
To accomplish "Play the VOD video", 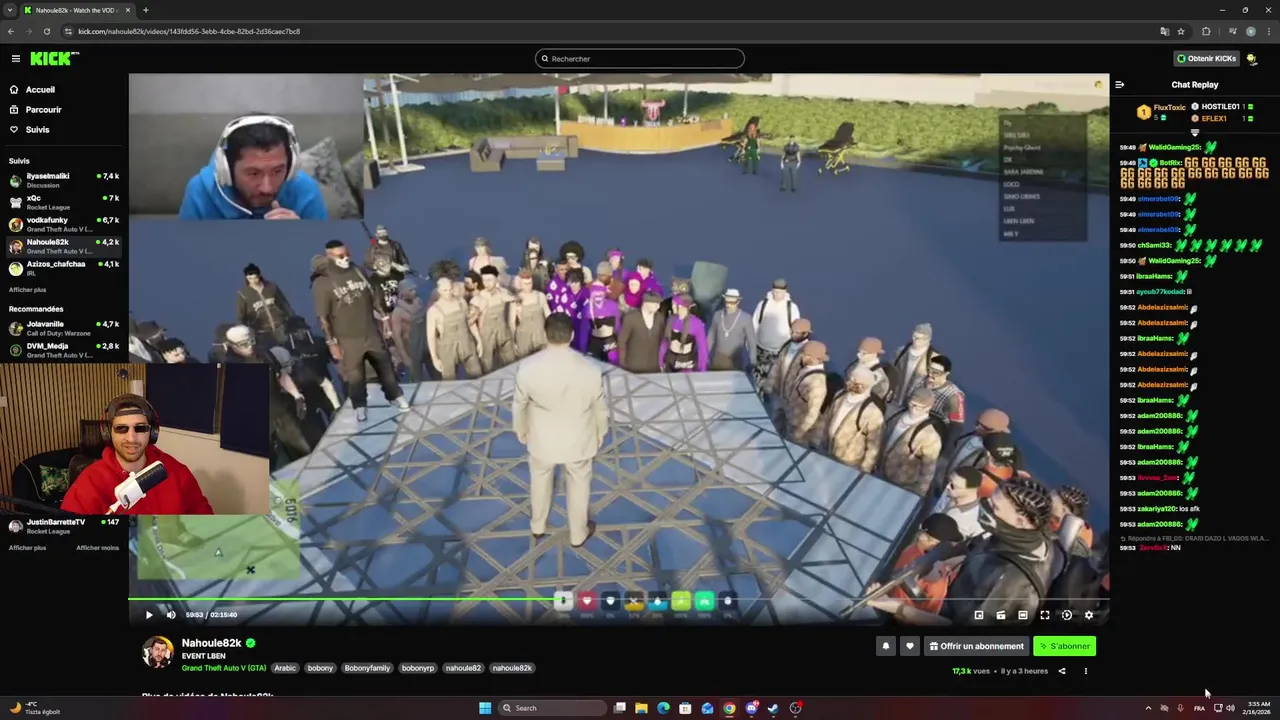I will pos(149,615).
